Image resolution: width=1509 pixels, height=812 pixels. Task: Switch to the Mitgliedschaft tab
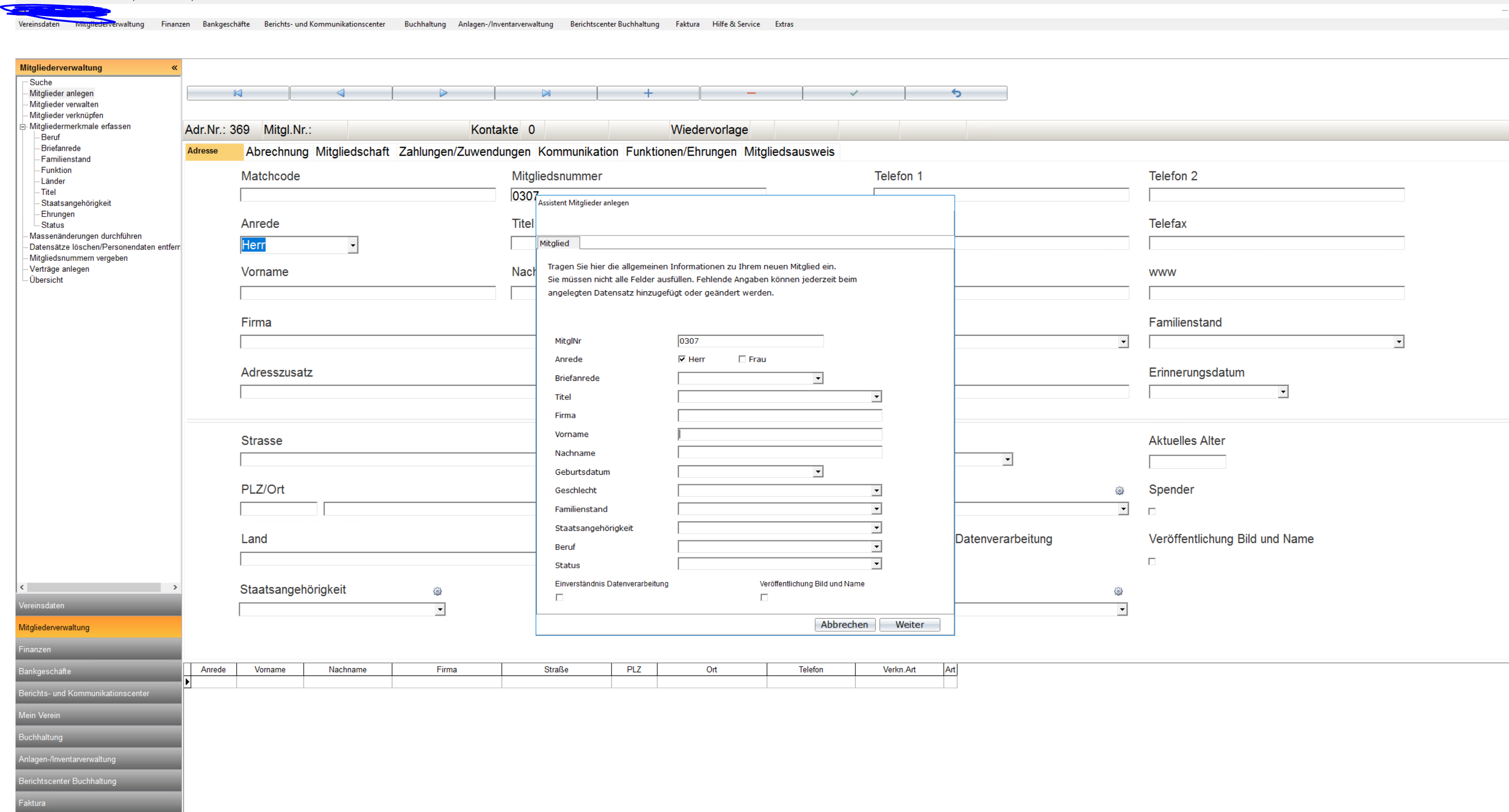click(352, 152)
